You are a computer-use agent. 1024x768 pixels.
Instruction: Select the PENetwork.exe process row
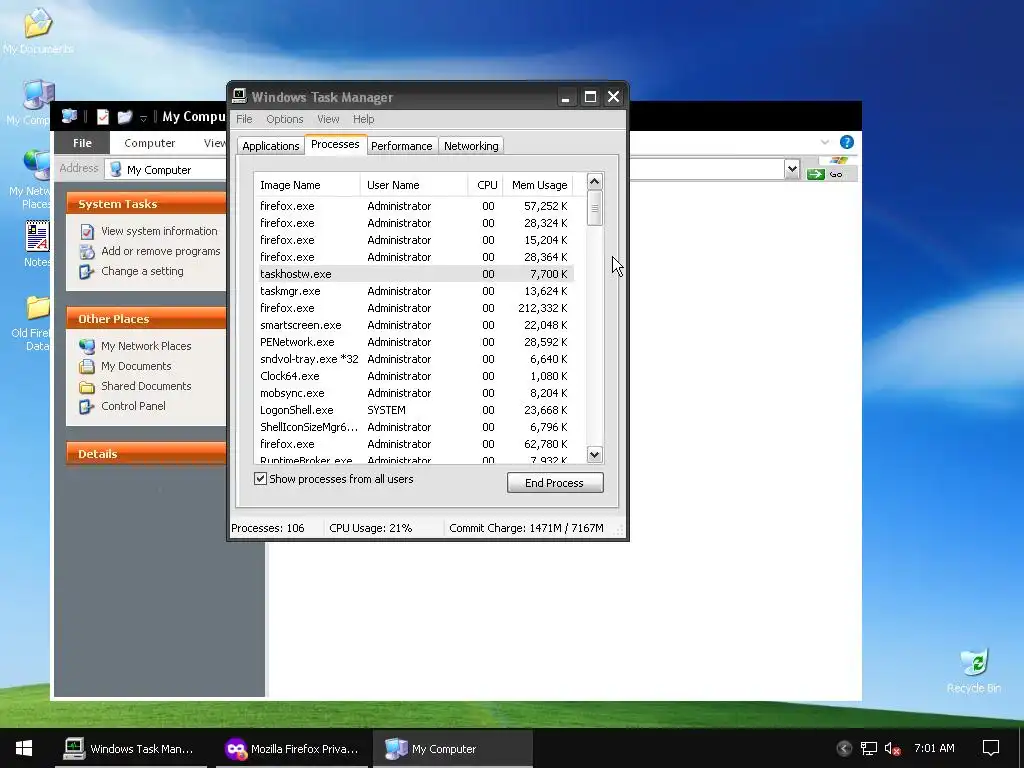[414, 342]
